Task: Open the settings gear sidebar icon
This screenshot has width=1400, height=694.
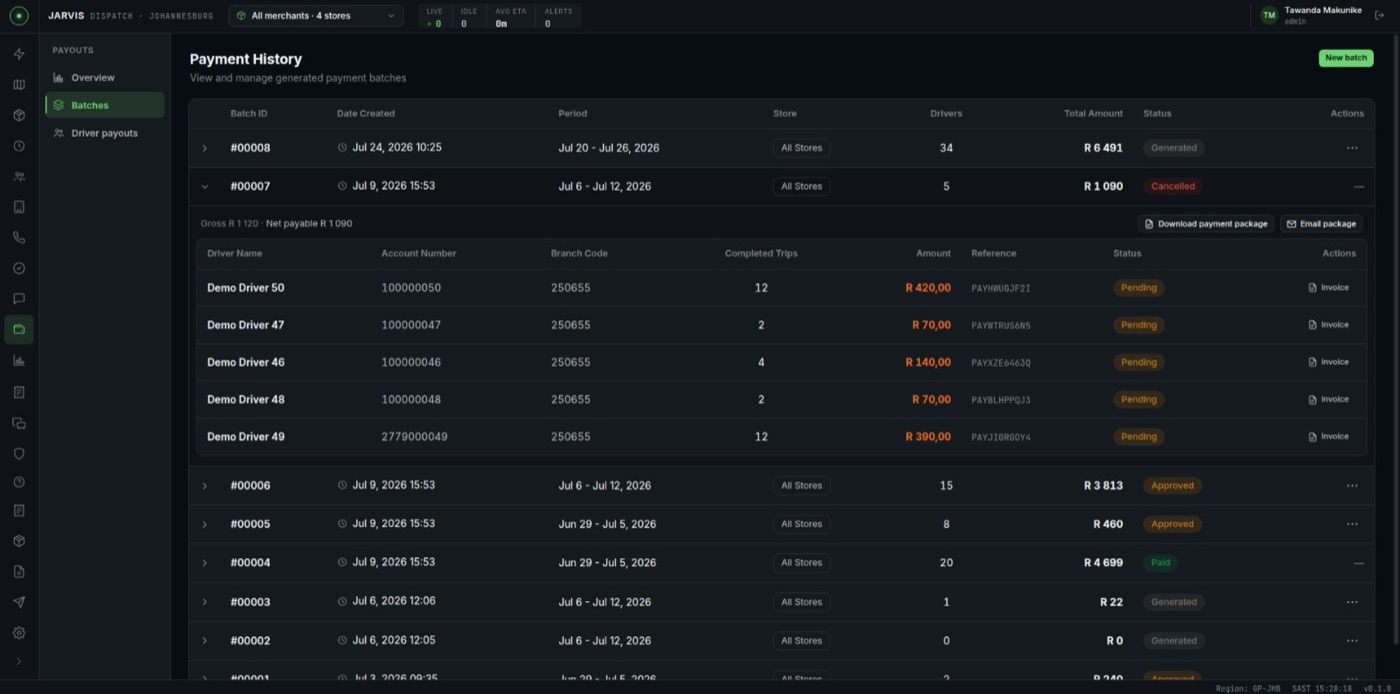Action: (x=19, y=633)
